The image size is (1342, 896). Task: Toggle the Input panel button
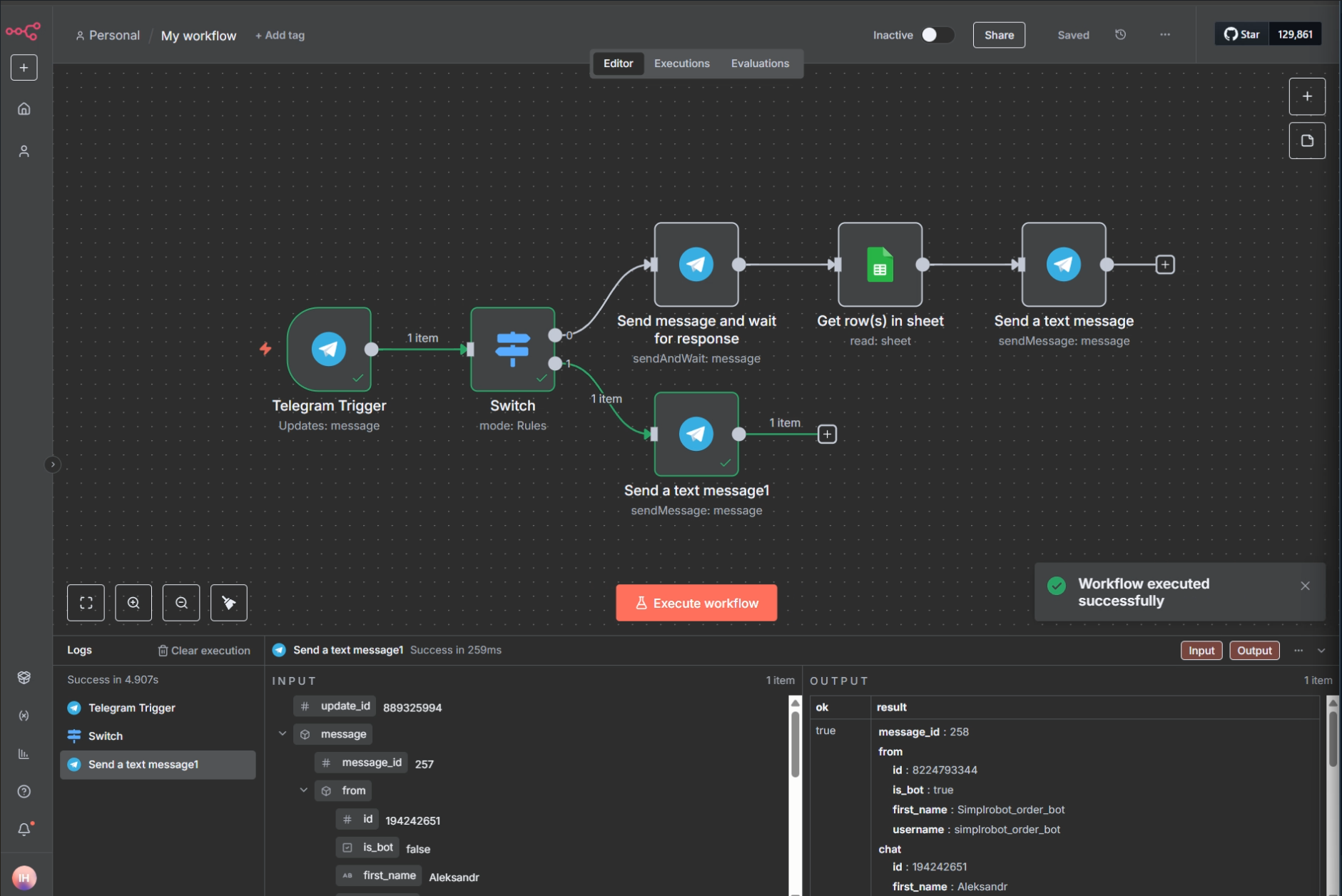pos(1201,651)
